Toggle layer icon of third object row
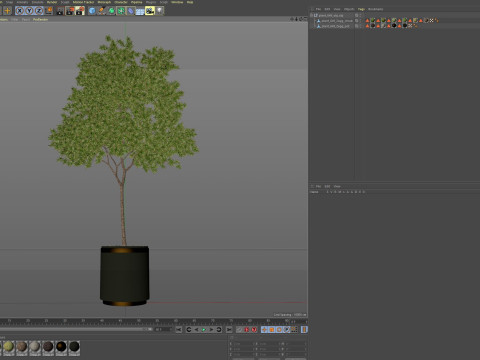This screenshot has height=360, width=480. click(x=356, y=26)
